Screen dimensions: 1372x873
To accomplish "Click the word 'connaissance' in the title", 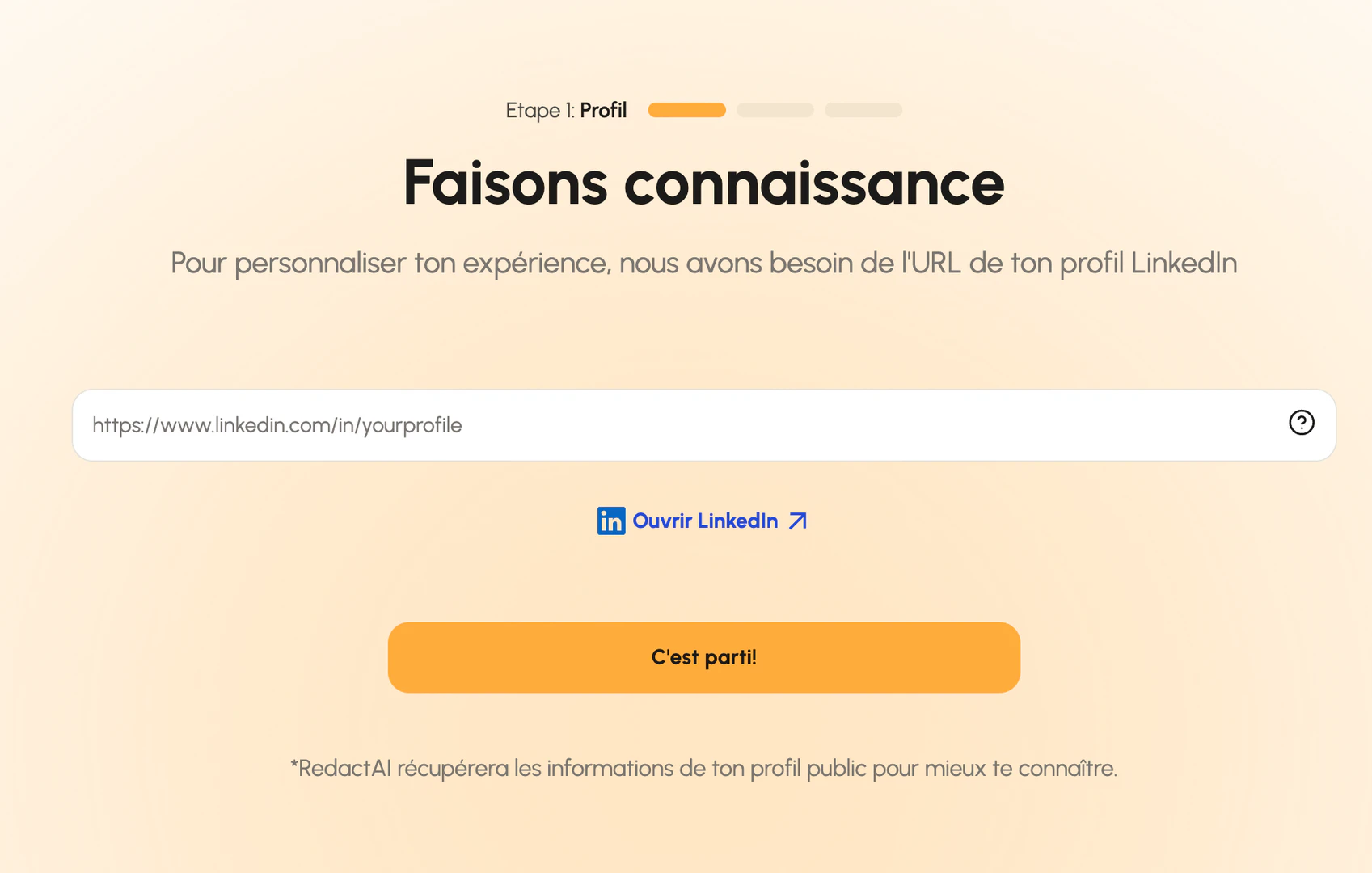I will (x=813, y=183).
